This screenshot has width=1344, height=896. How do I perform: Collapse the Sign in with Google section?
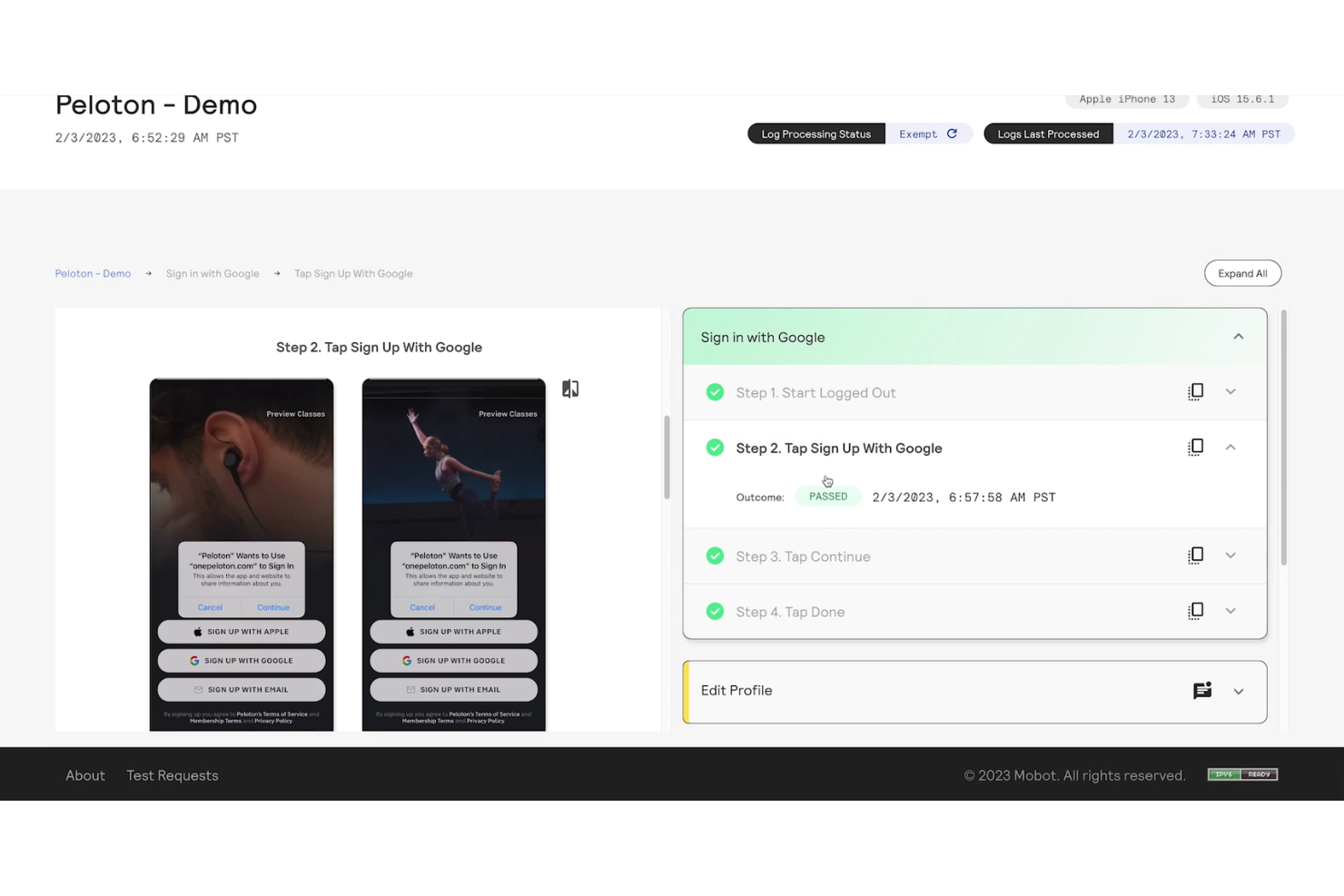(x=1239, y=336)
